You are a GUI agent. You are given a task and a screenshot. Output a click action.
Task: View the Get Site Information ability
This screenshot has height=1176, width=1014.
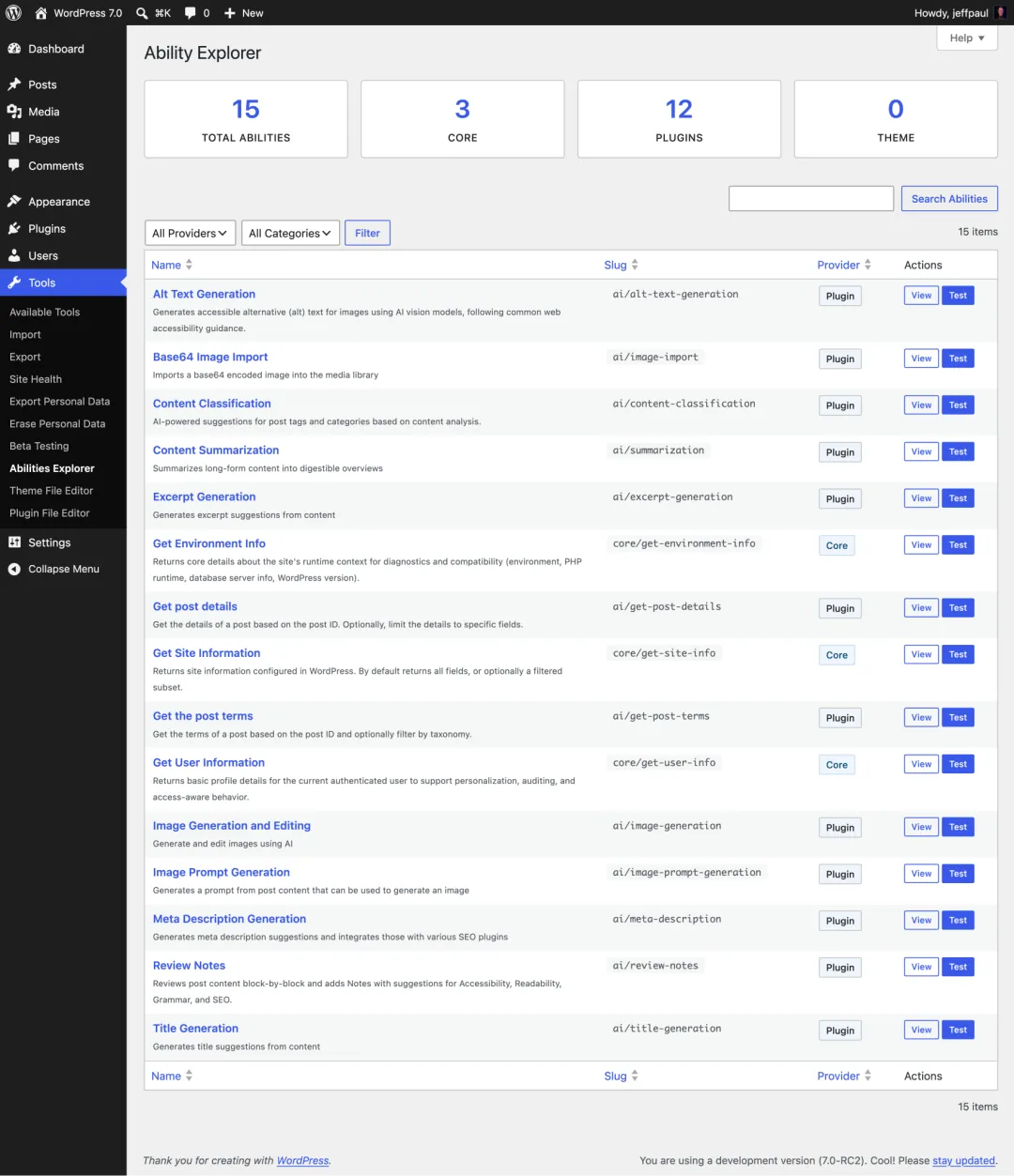click(x=921, y=655)
